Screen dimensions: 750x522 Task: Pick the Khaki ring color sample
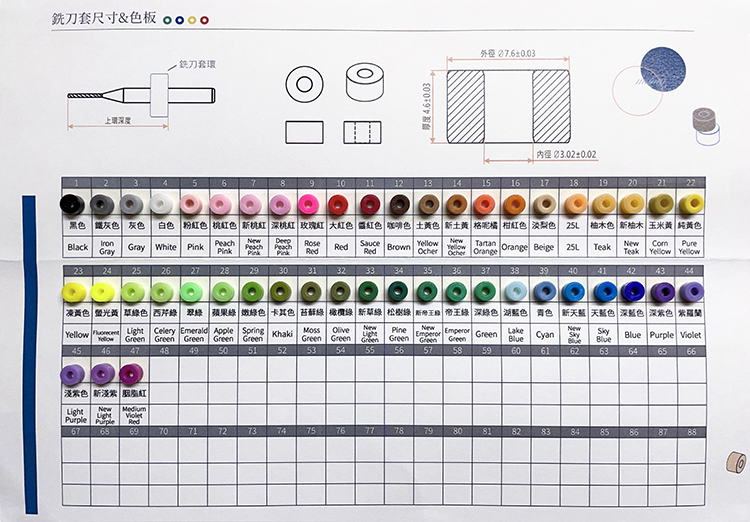pos(281,291)
